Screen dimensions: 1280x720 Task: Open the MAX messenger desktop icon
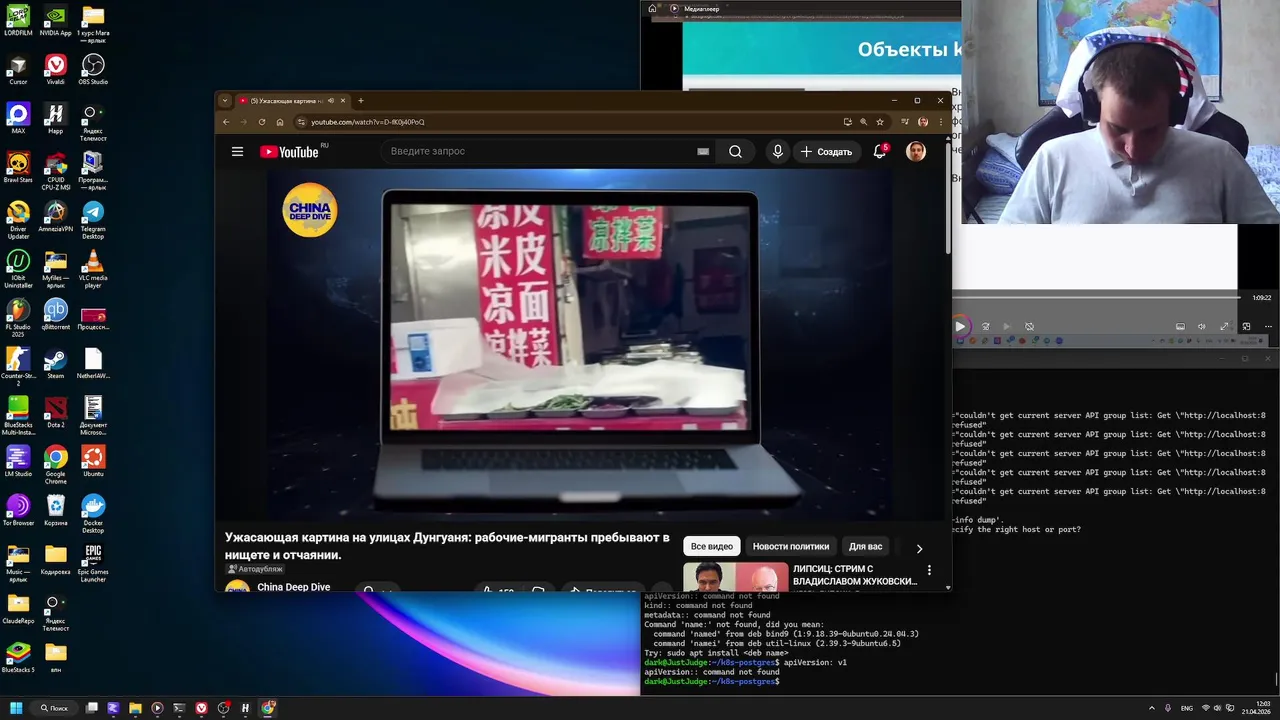coord(18,119)
